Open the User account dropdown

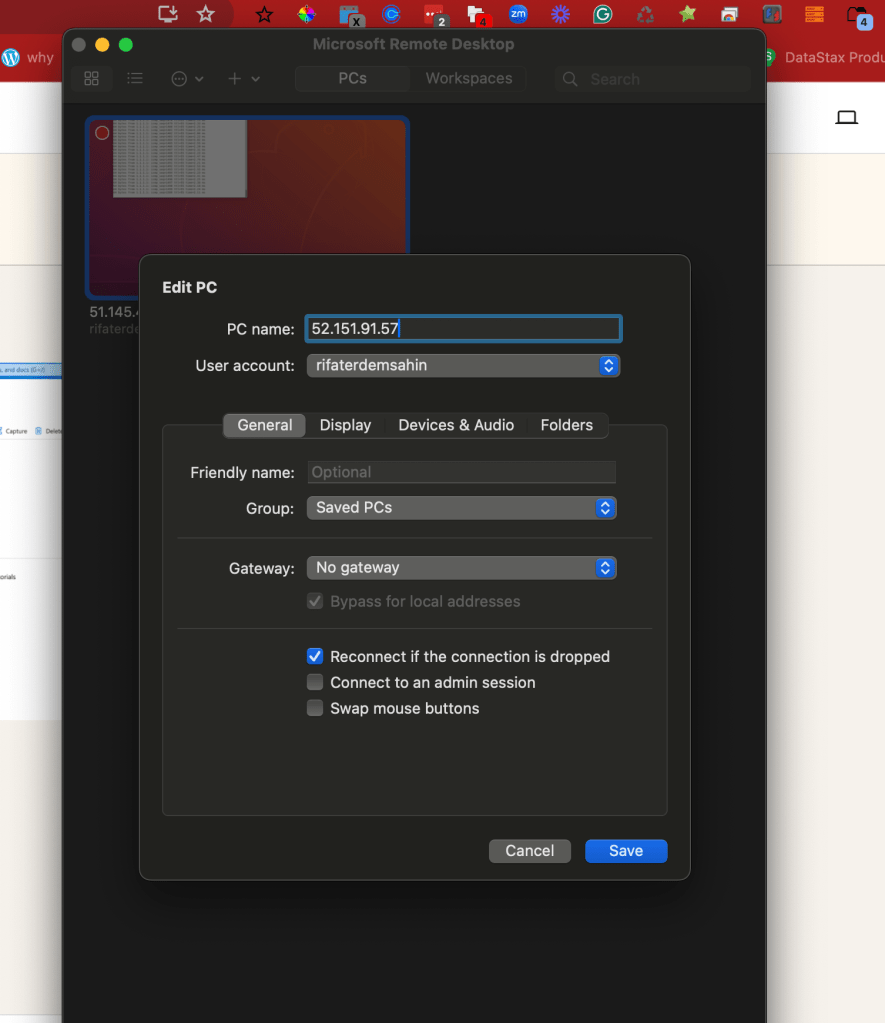tap(463, 365)
